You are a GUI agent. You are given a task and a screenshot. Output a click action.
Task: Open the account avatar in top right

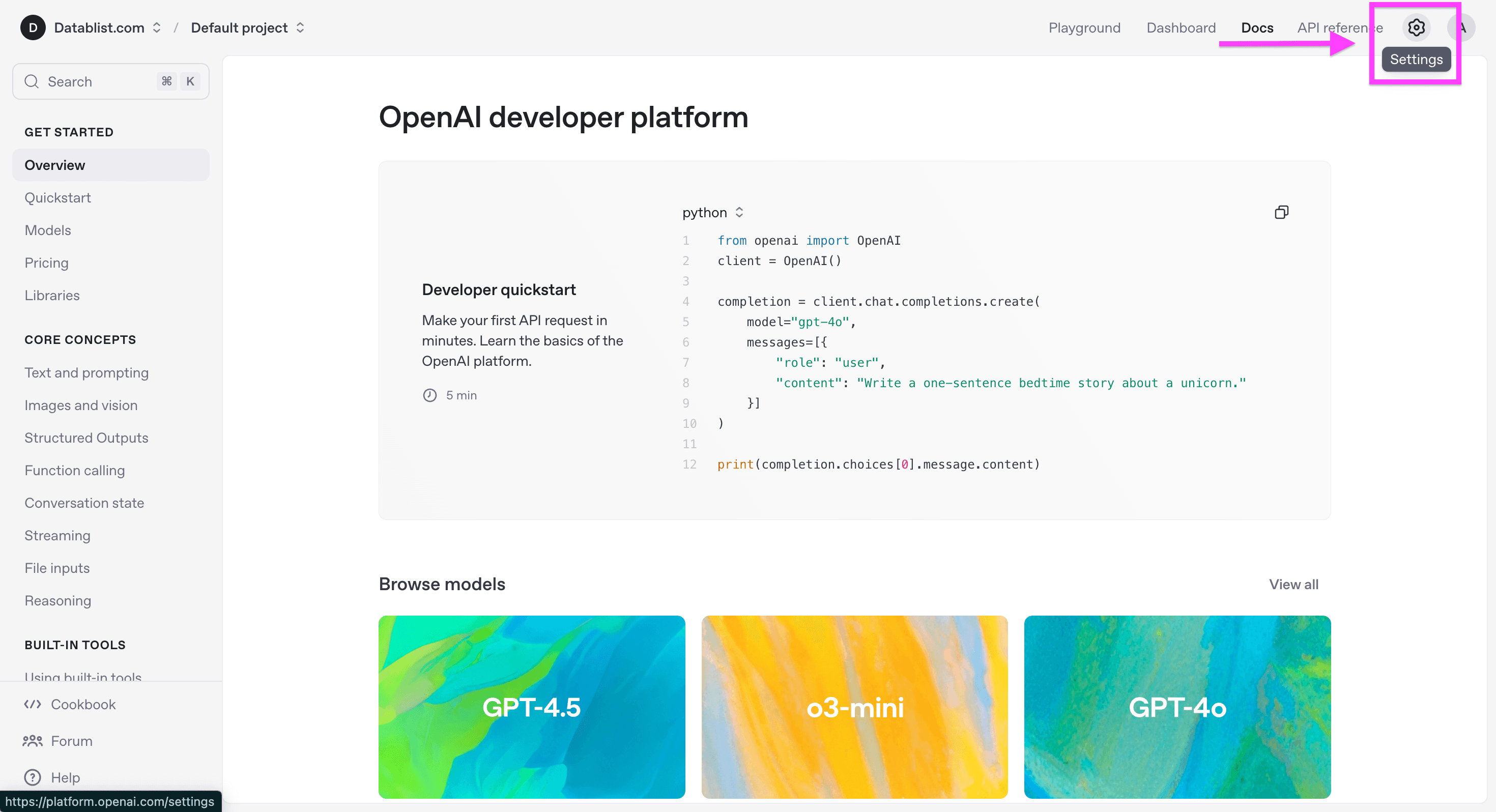tap(1463, 27)
